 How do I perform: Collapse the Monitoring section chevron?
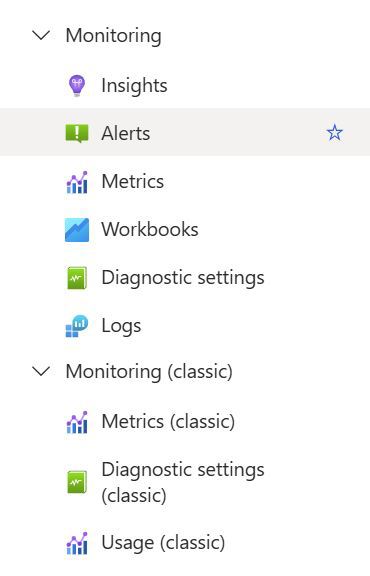(x=41, y=35)
